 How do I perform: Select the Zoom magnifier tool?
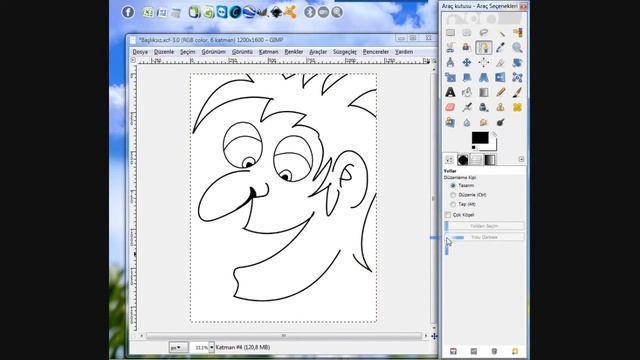517,48
